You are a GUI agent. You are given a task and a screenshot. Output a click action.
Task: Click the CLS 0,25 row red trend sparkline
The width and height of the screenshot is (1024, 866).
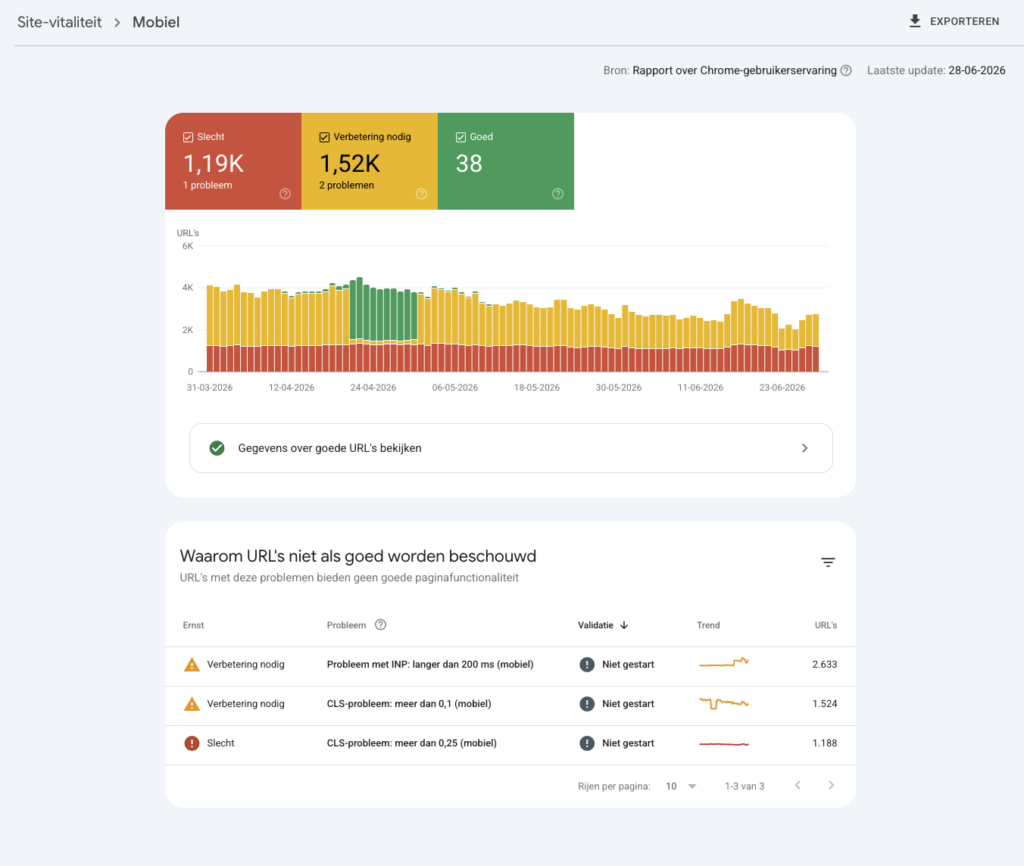point(724,744)
